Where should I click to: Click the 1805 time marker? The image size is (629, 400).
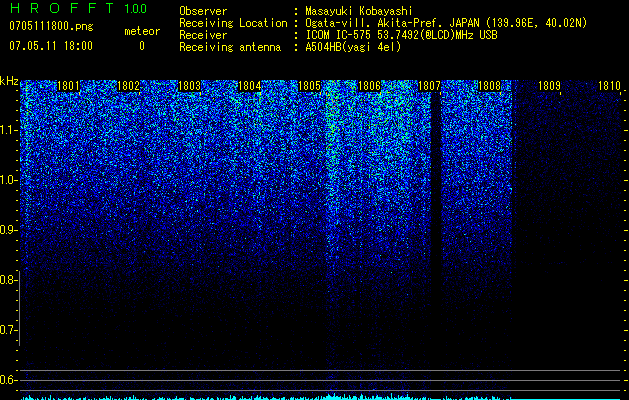click(x=310, y=86)
